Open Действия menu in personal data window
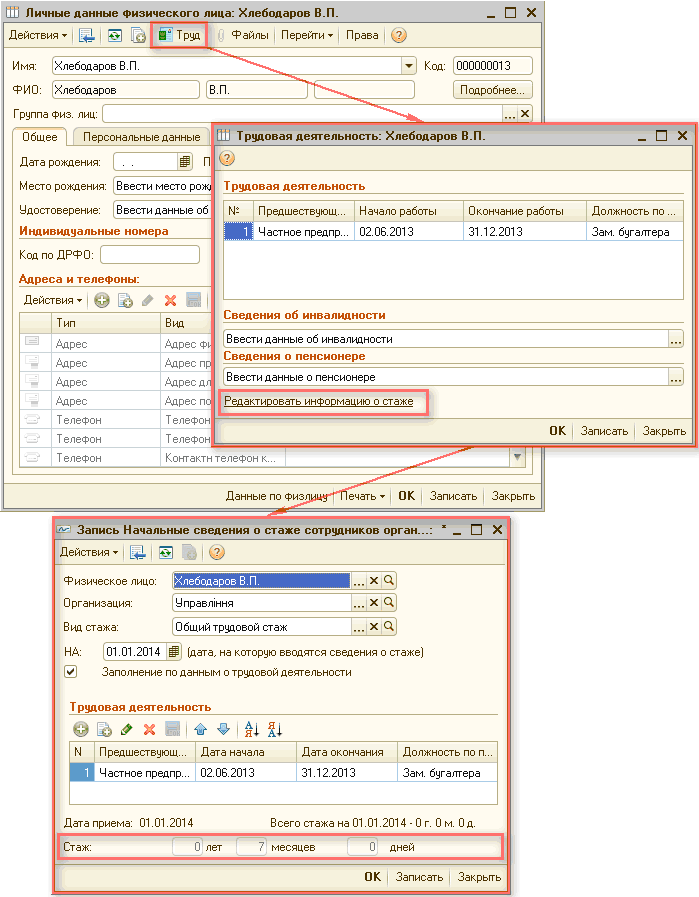This screenshot has width=699, height=897. pyautogui.click(x=38, y=35)
